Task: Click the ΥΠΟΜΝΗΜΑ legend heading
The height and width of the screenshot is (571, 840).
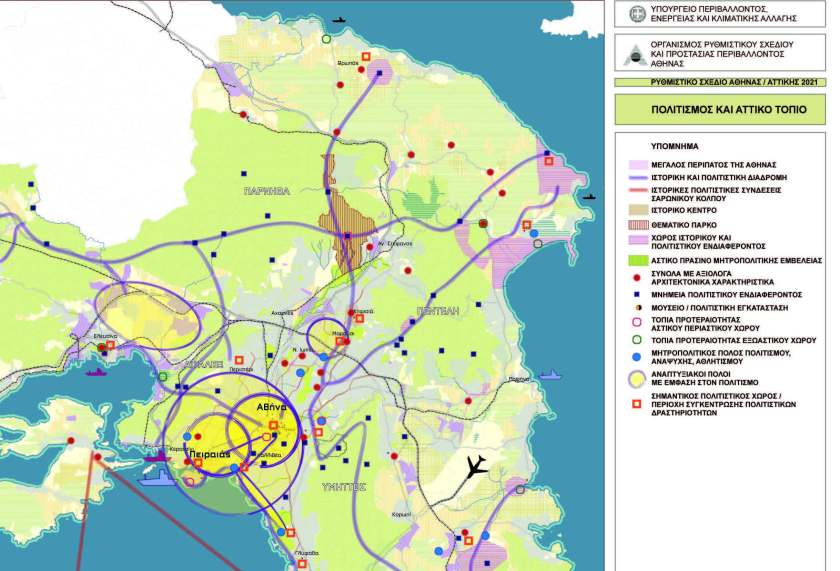Action: 675,146
